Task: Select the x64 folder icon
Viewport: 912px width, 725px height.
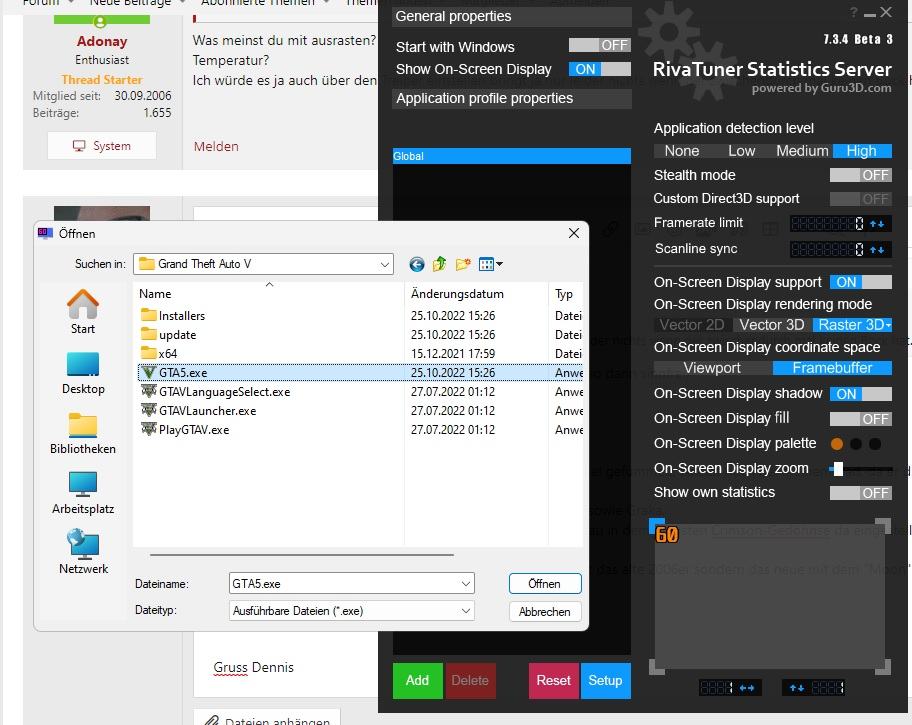Action: pos(149,353)
